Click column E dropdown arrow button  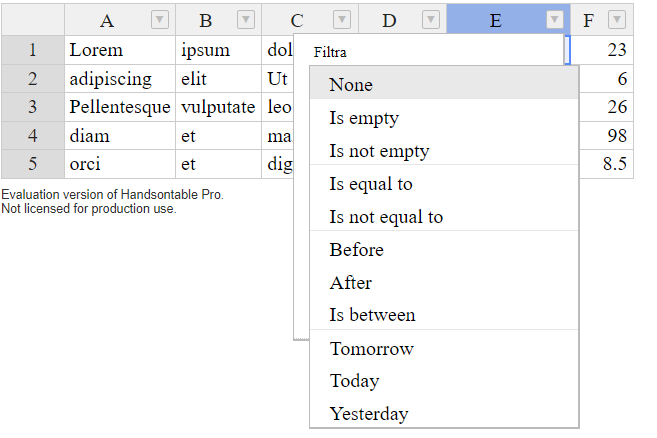click(554, 20)
